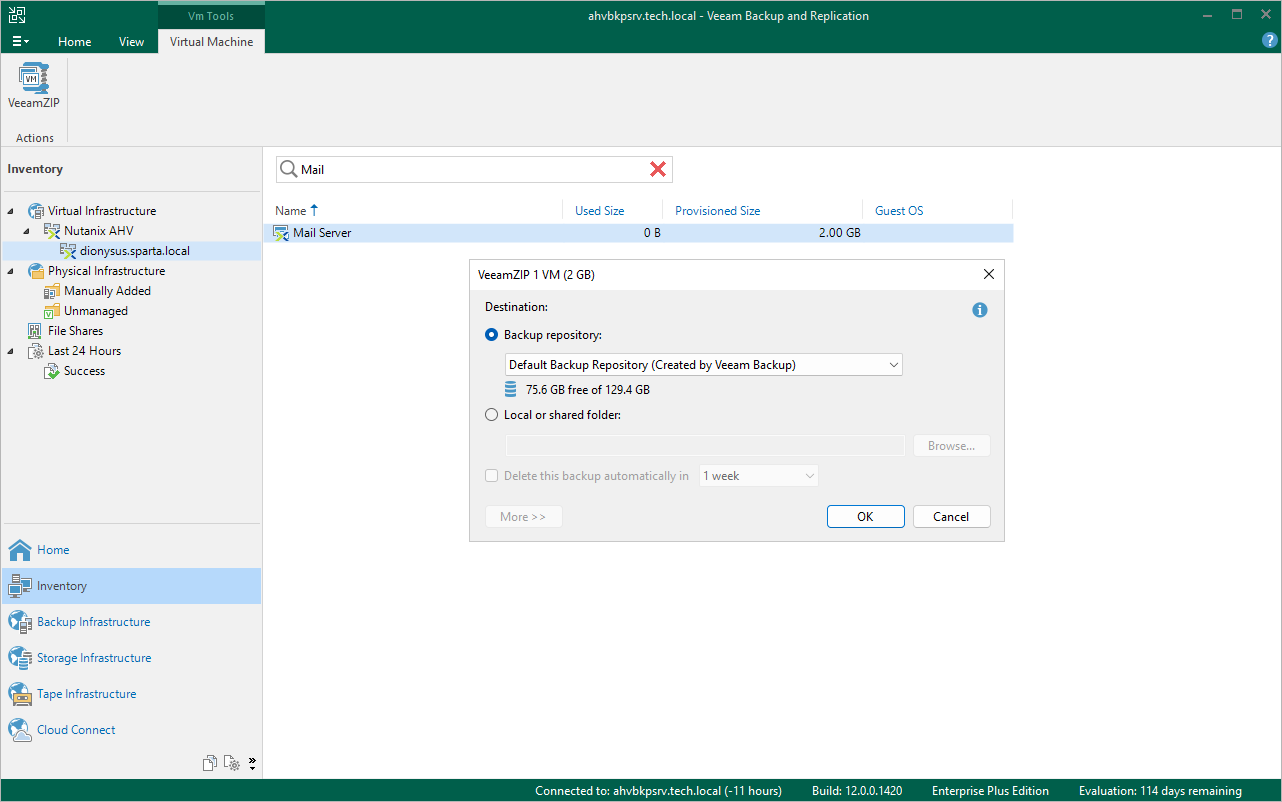Click the Last 24 Hours icon
This screenshot has width=1282, height=802.
coord(36,351)
